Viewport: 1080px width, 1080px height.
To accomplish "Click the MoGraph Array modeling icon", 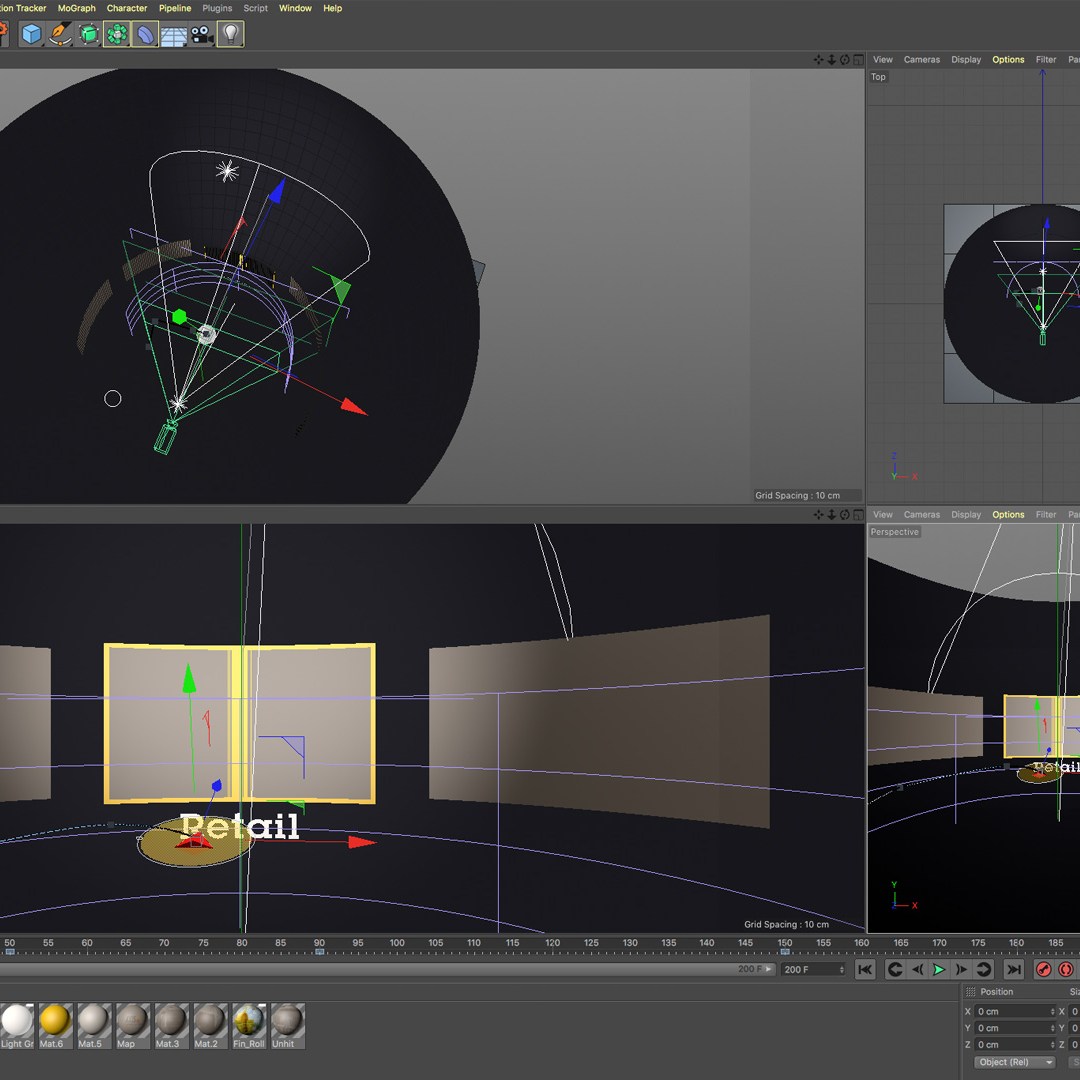I will tap(117, 35).
